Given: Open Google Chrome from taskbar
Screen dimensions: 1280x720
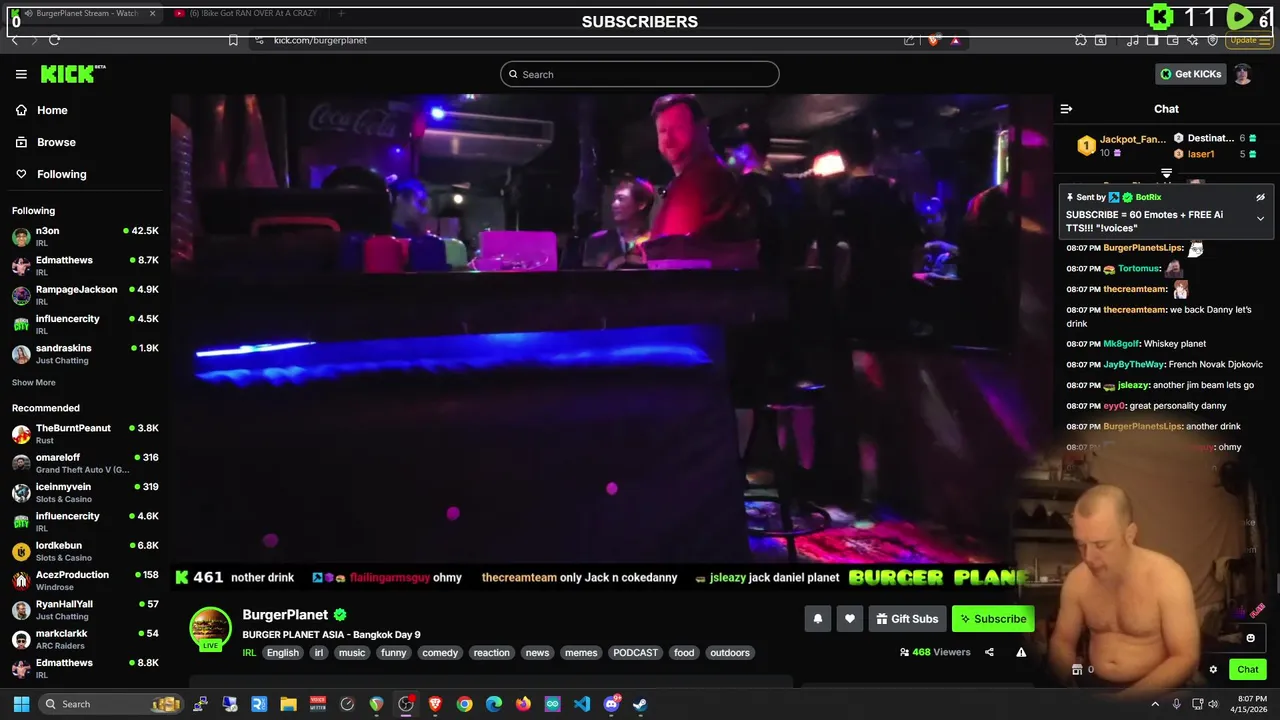Looking at the screenshot, I should click(464, 704).
